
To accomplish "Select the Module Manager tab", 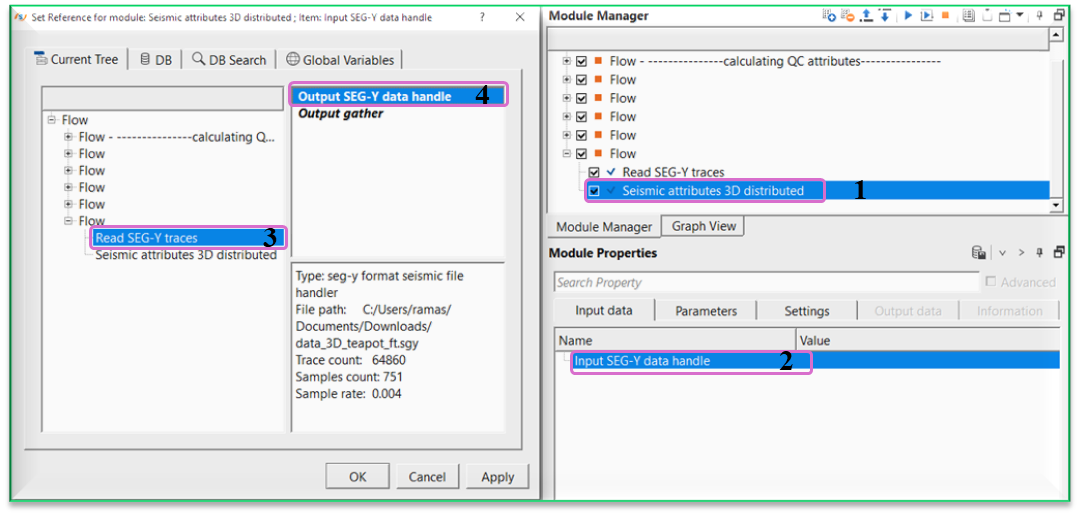I will 603,227.
